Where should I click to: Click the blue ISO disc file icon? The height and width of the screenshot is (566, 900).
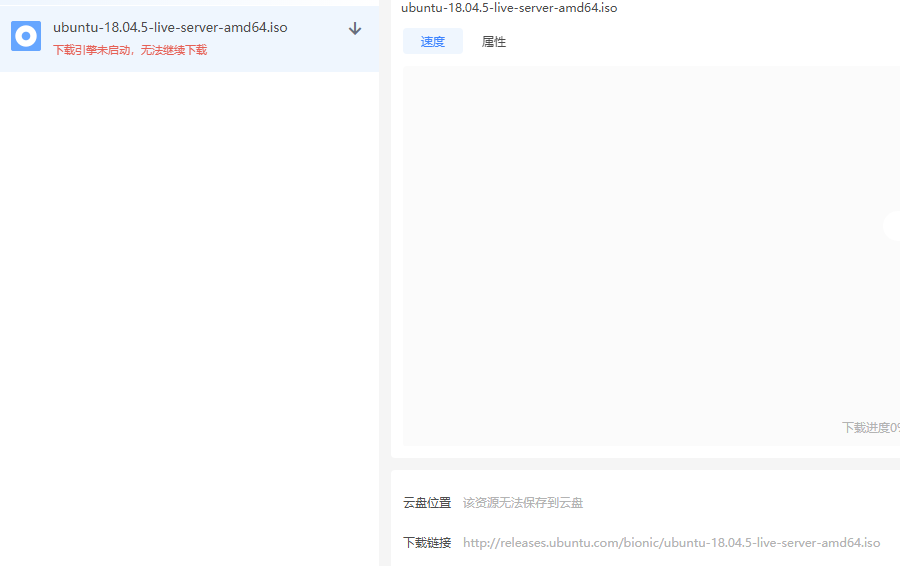coord(26,36)
